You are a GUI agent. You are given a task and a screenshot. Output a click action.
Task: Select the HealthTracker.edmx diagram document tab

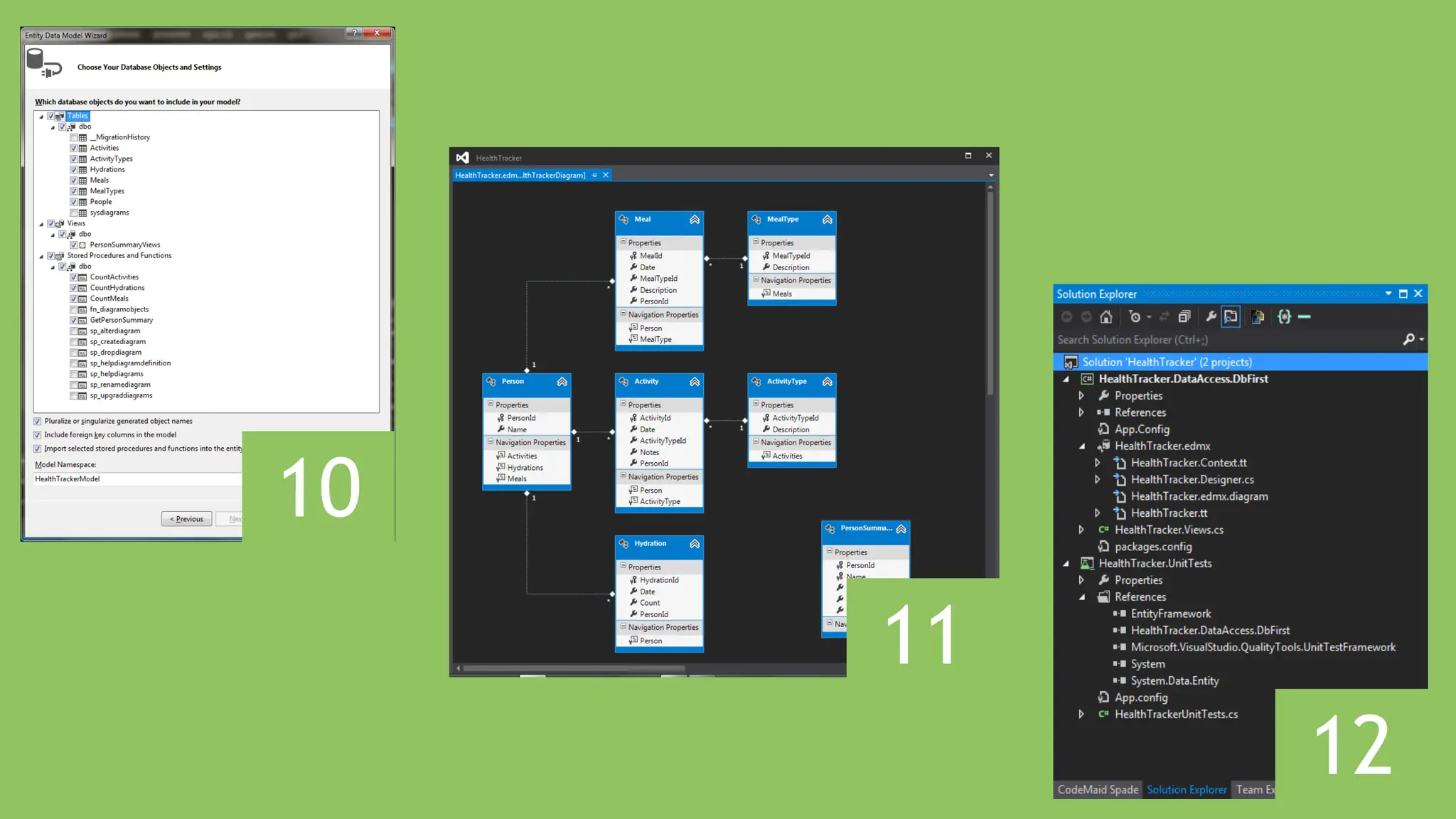point(520,176)
